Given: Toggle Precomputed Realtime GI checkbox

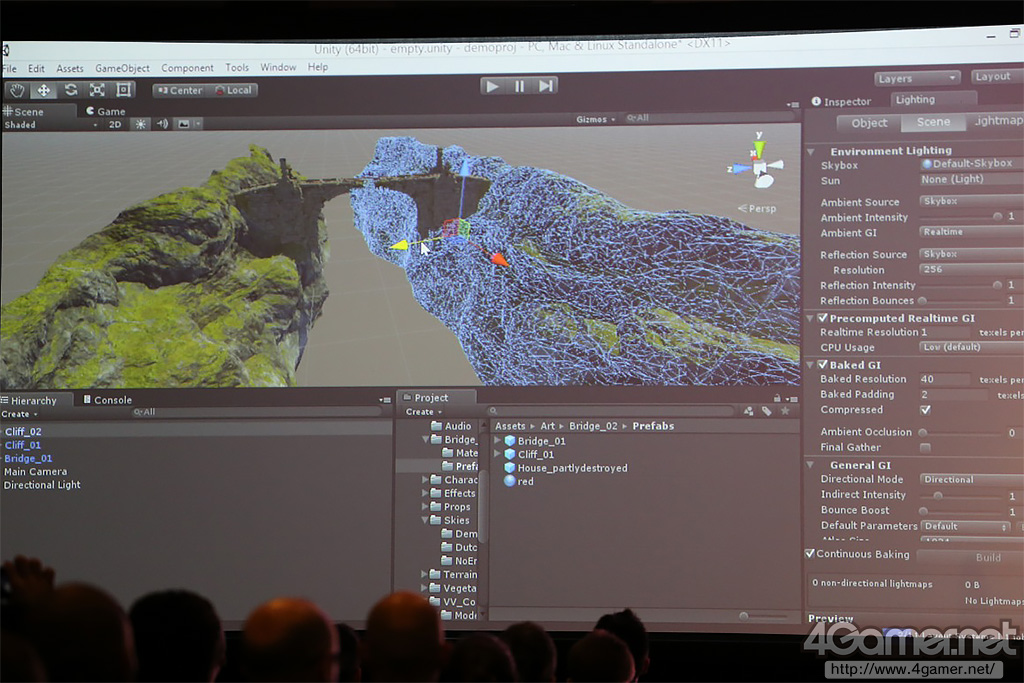Looking at the screenshot, I should 823,318.
